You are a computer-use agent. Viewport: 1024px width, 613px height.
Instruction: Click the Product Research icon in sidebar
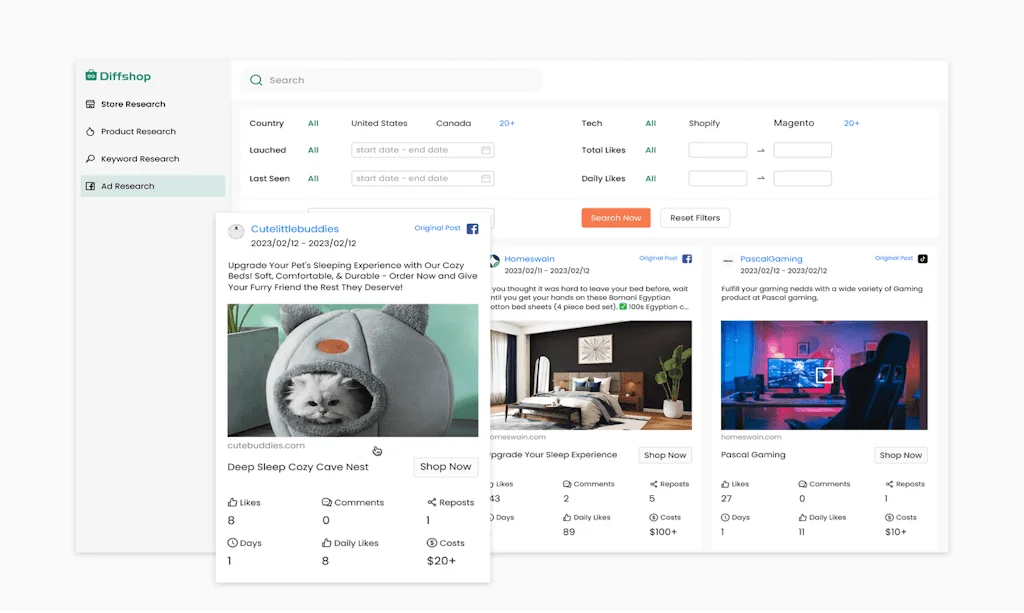pyautogui.click(x=90, y=131)
